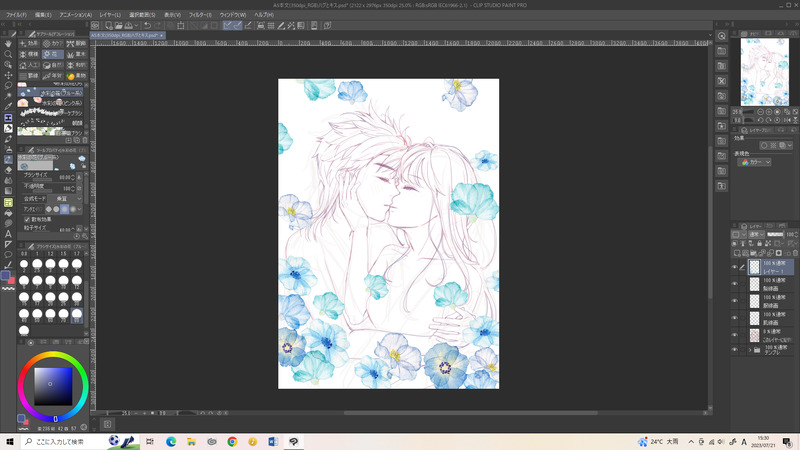The image size is (800, 450).
Task: Choose the Eraser tool
Action: (9, 170)
